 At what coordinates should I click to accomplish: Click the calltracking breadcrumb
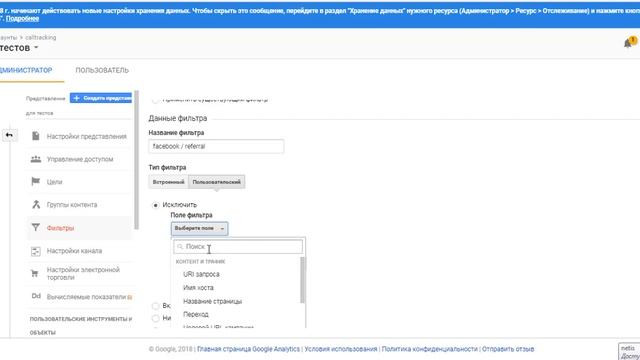click(x=40, y=37)
